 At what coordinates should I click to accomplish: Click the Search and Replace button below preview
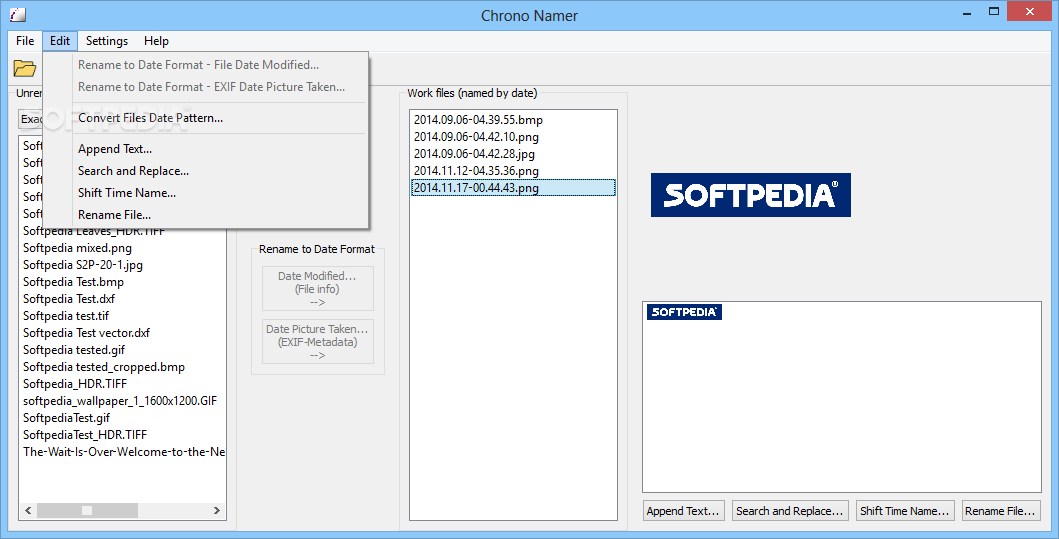(790, 511)
